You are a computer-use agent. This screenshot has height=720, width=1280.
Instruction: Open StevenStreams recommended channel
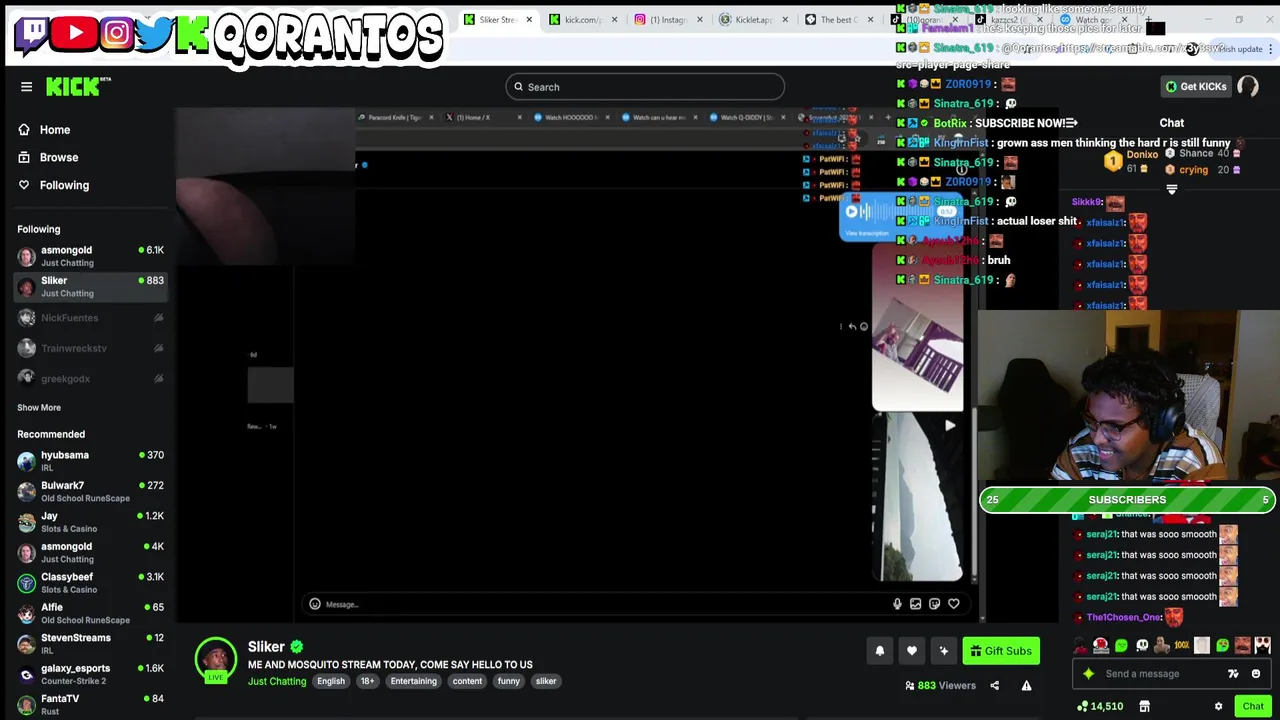(x=90, y=644)
